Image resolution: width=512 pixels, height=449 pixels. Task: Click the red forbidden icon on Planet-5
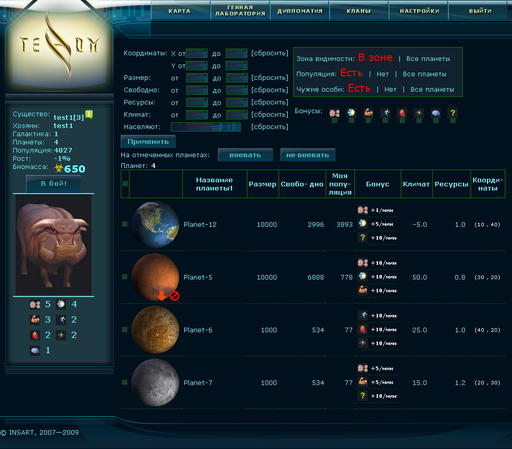tap(175, 296)
